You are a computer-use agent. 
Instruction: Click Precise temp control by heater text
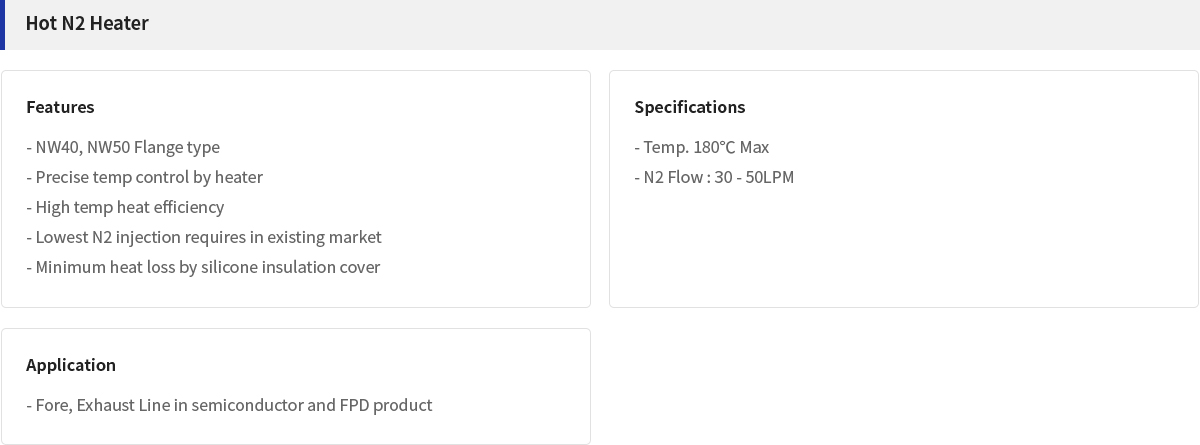(144, 177)
